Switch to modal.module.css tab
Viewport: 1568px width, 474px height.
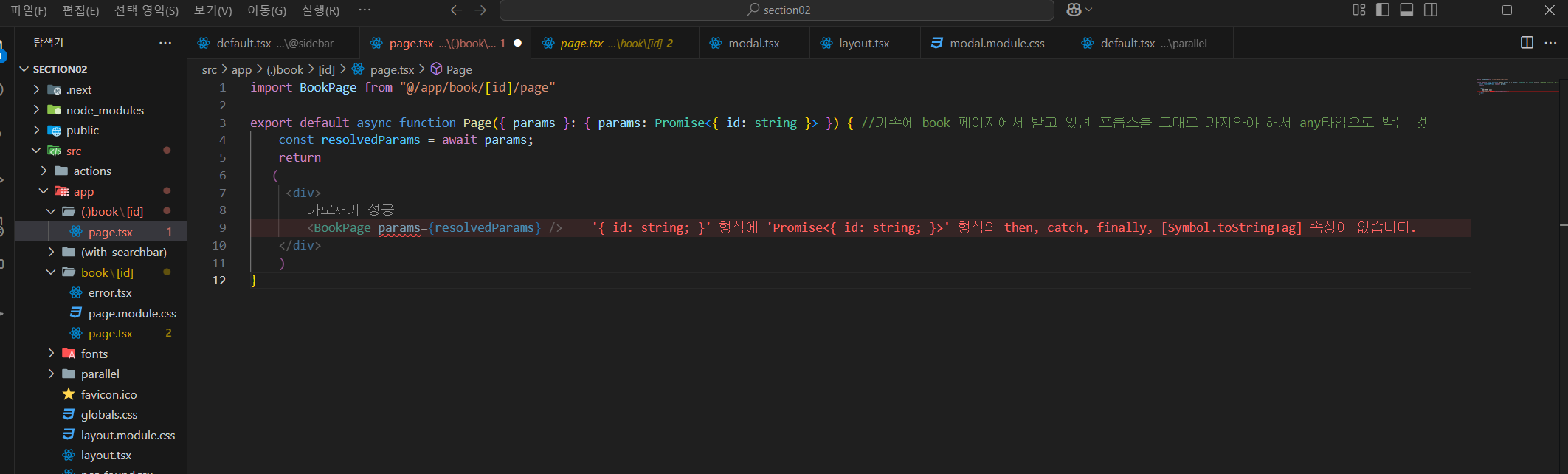point(995,44)
